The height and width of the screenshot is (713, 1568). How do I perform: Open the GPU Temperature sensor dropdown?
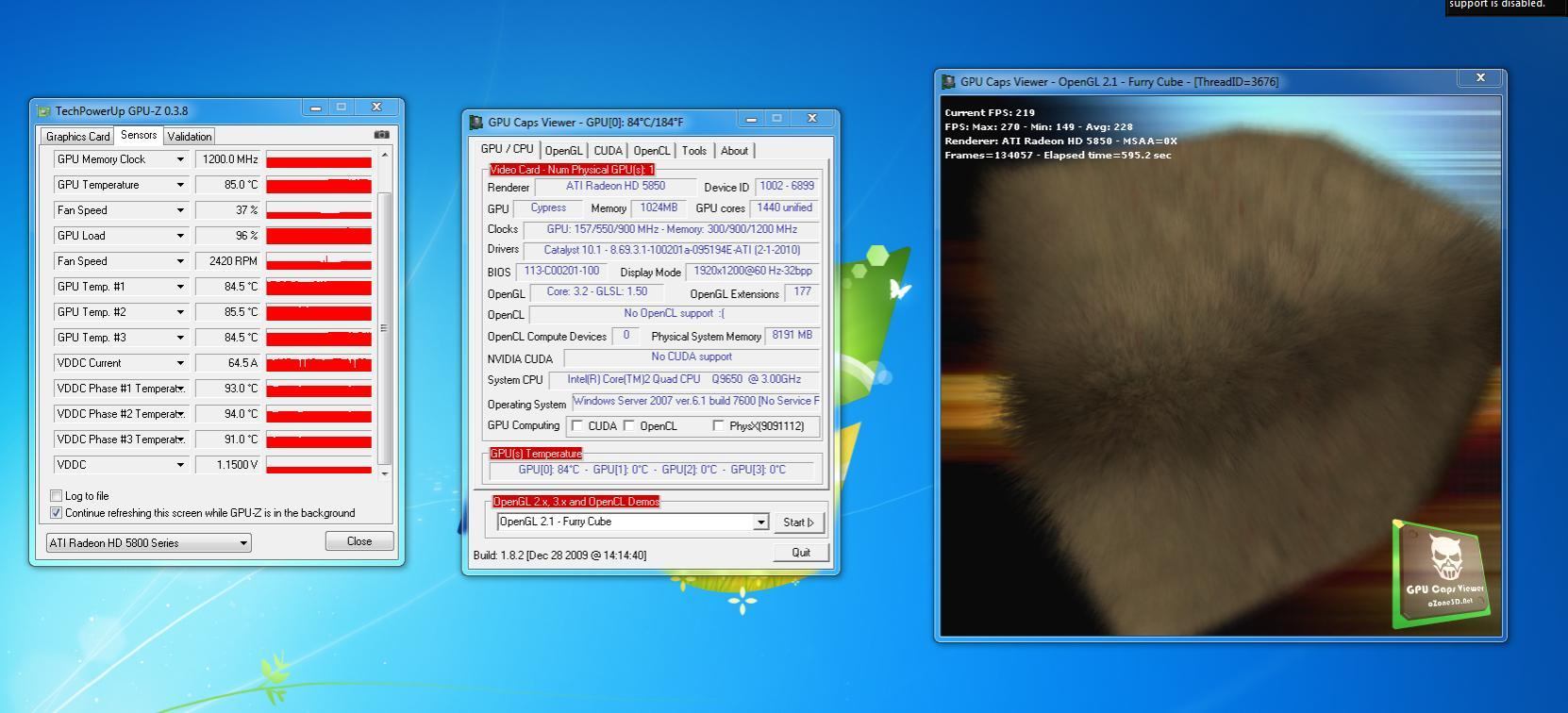coord(180,185)
